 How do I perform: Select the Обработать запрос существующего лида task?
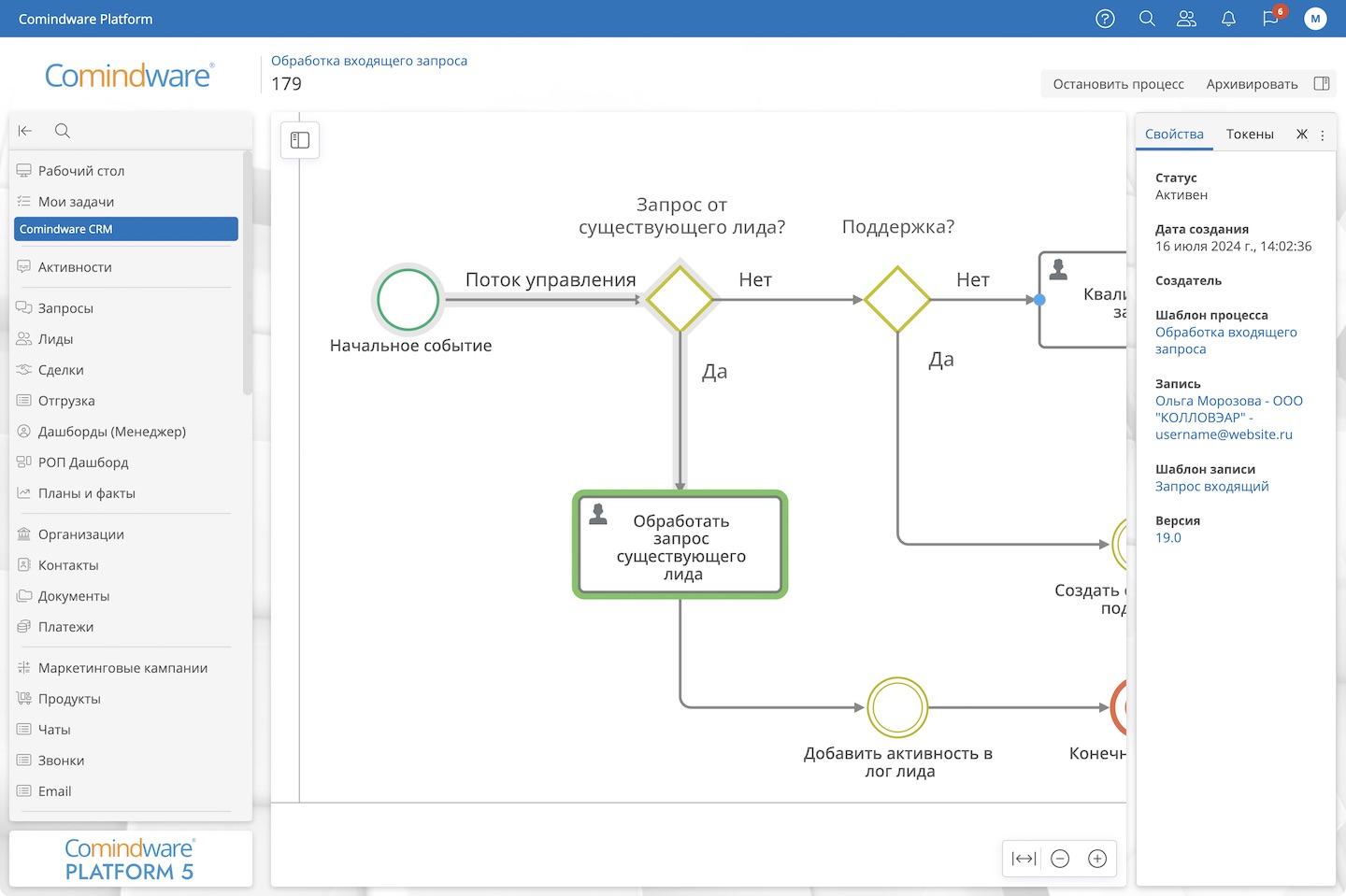click(680, 546)
